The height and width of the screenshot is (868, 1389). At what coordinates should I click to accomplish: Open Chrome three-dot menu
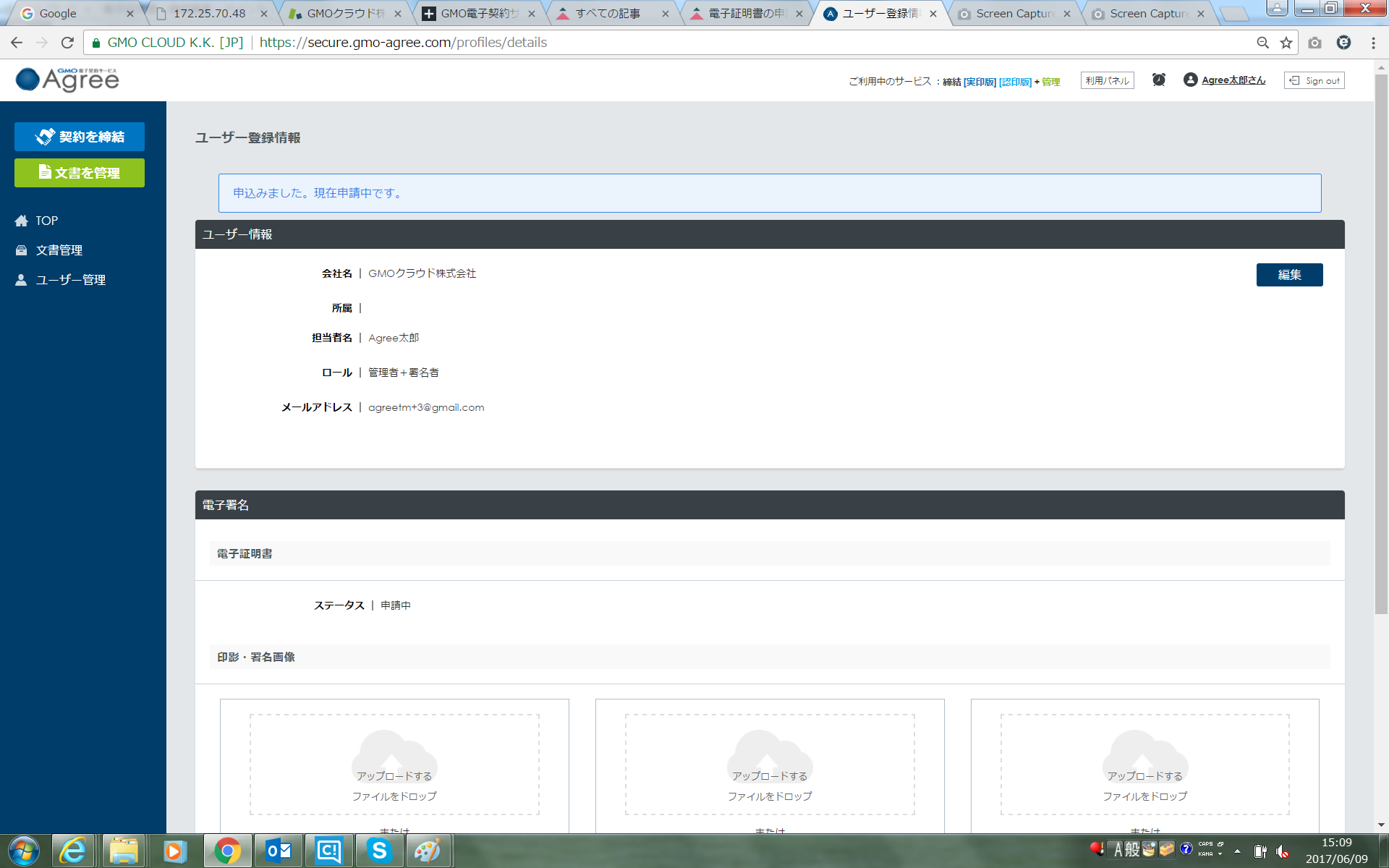(1373, 43)
